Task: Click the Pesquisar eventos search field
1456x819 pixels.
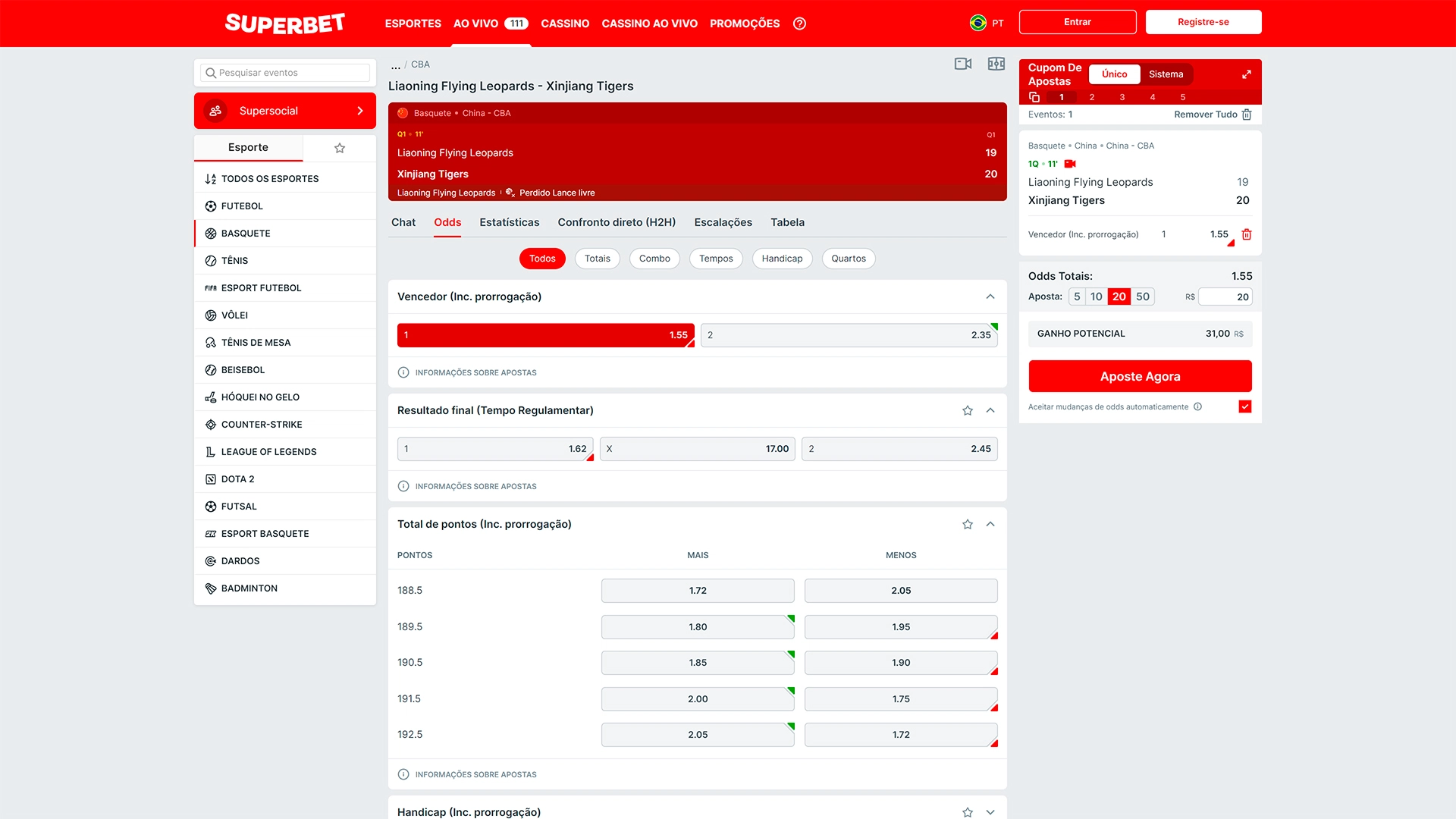Action: click(x=285, y=73)
